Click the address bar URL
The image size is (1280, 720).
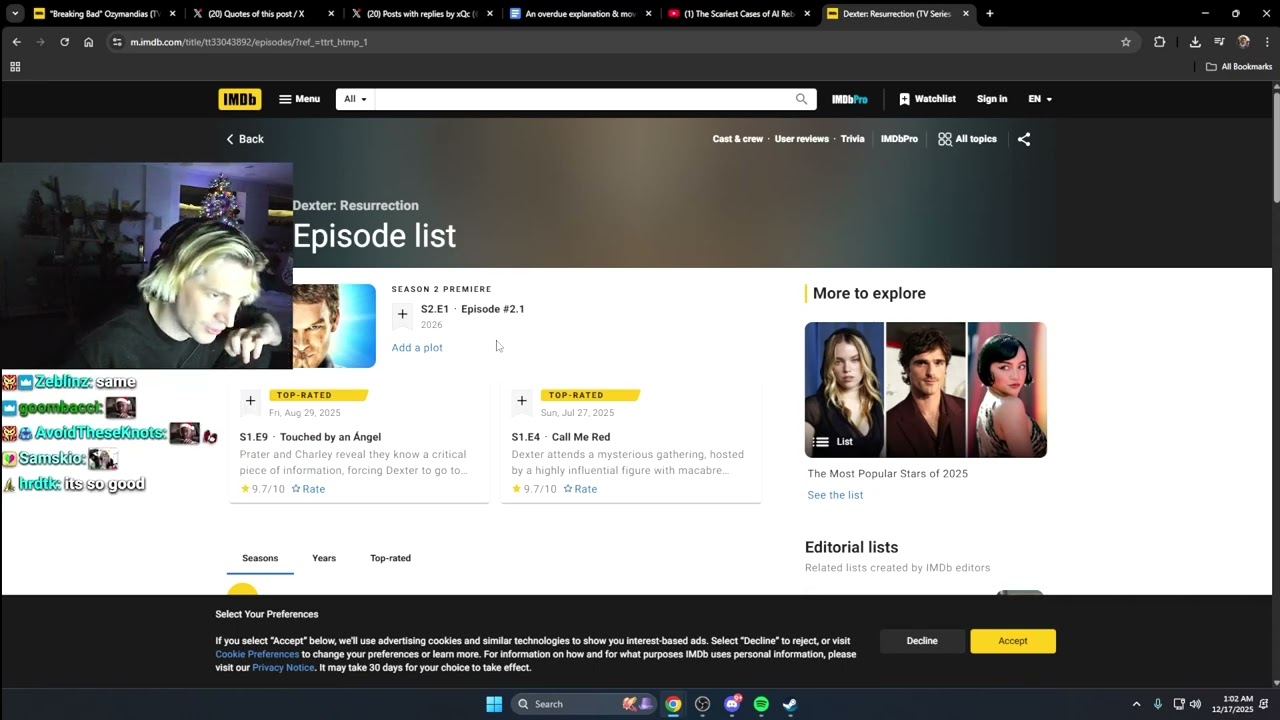[x=249, y=42]
